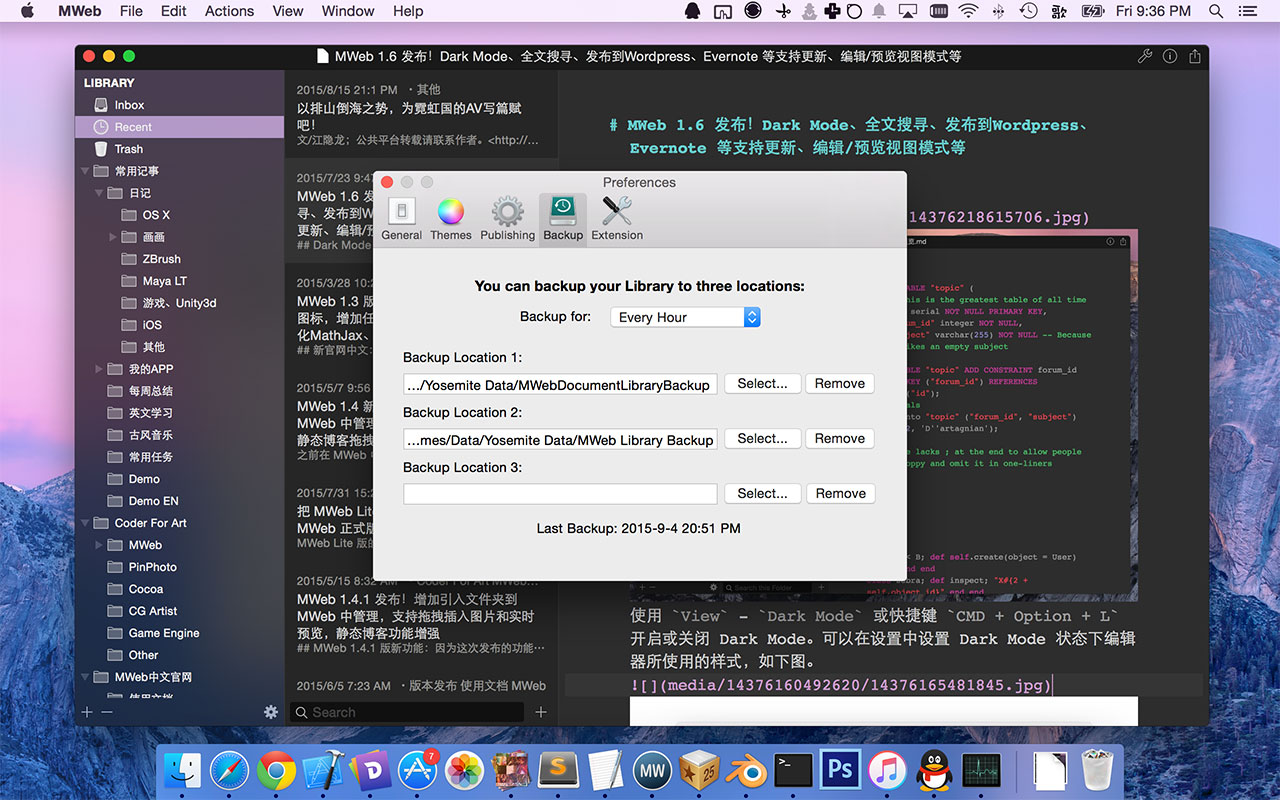1280x800 pixels.
Task: Open the Actions menu
Action: click(x=229, y=11)
